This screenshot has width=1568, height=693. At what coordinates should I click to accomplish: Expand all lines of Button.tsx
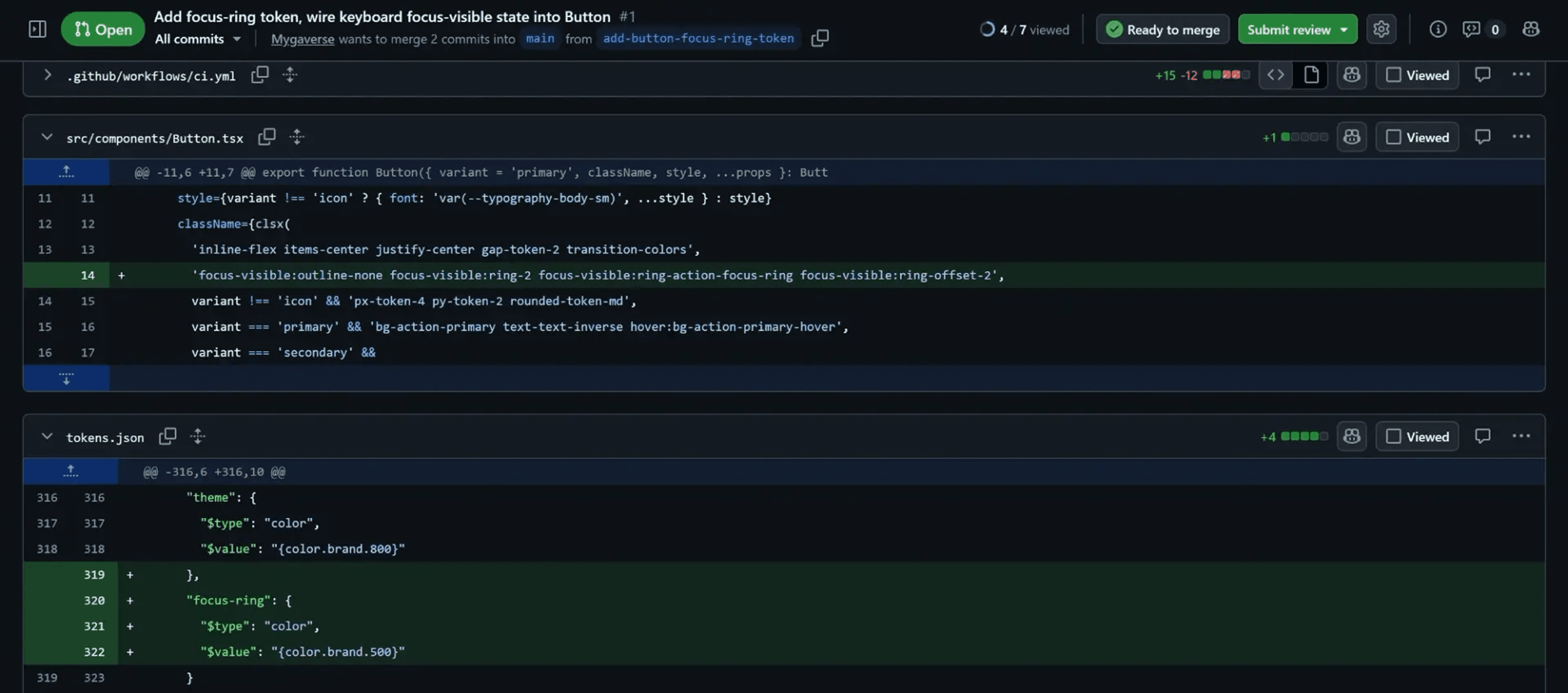[x=296, y=137]
